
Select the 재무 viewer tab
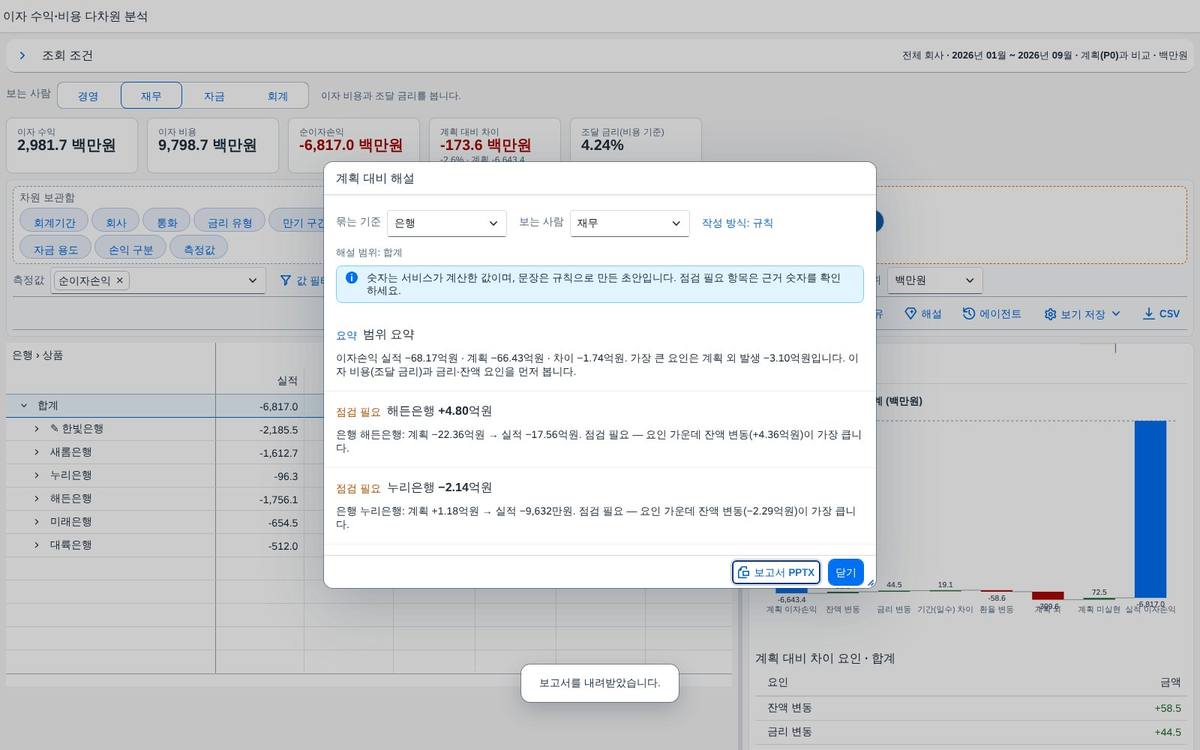[x=151, y=96]
